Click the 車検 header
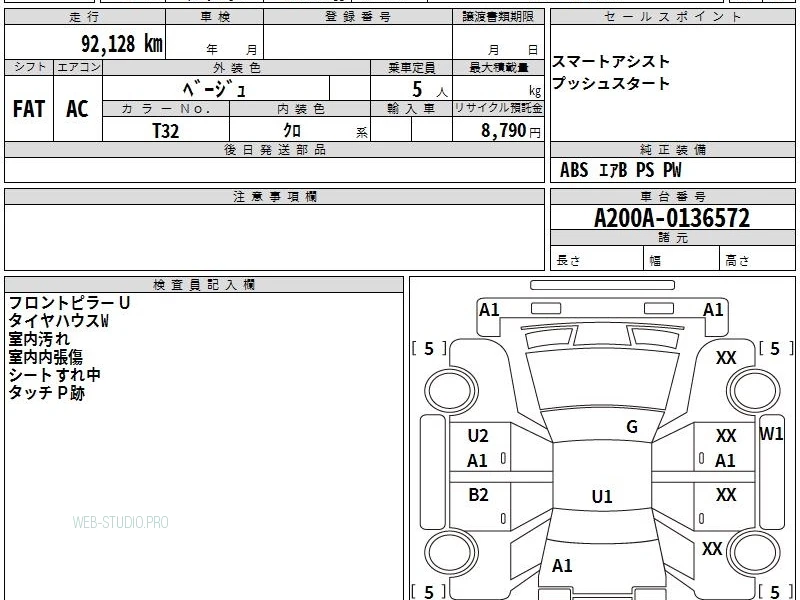The height and width of the screenshot is (600, 800). coord(215,17)
